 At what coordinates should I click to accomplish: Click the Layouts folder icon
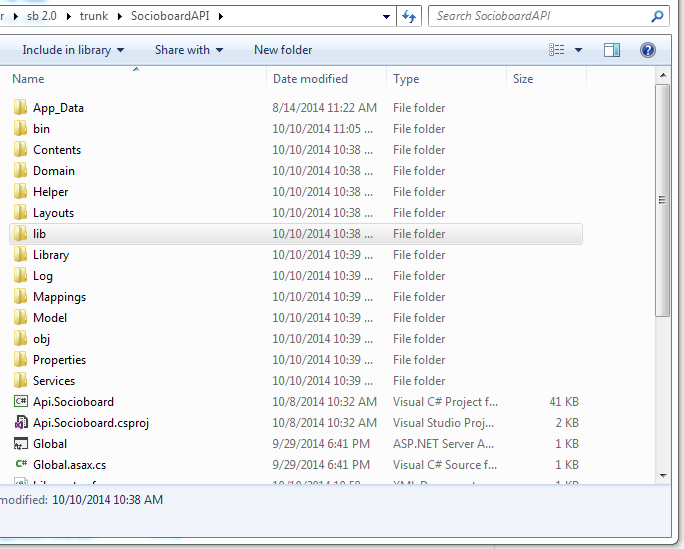20,212
